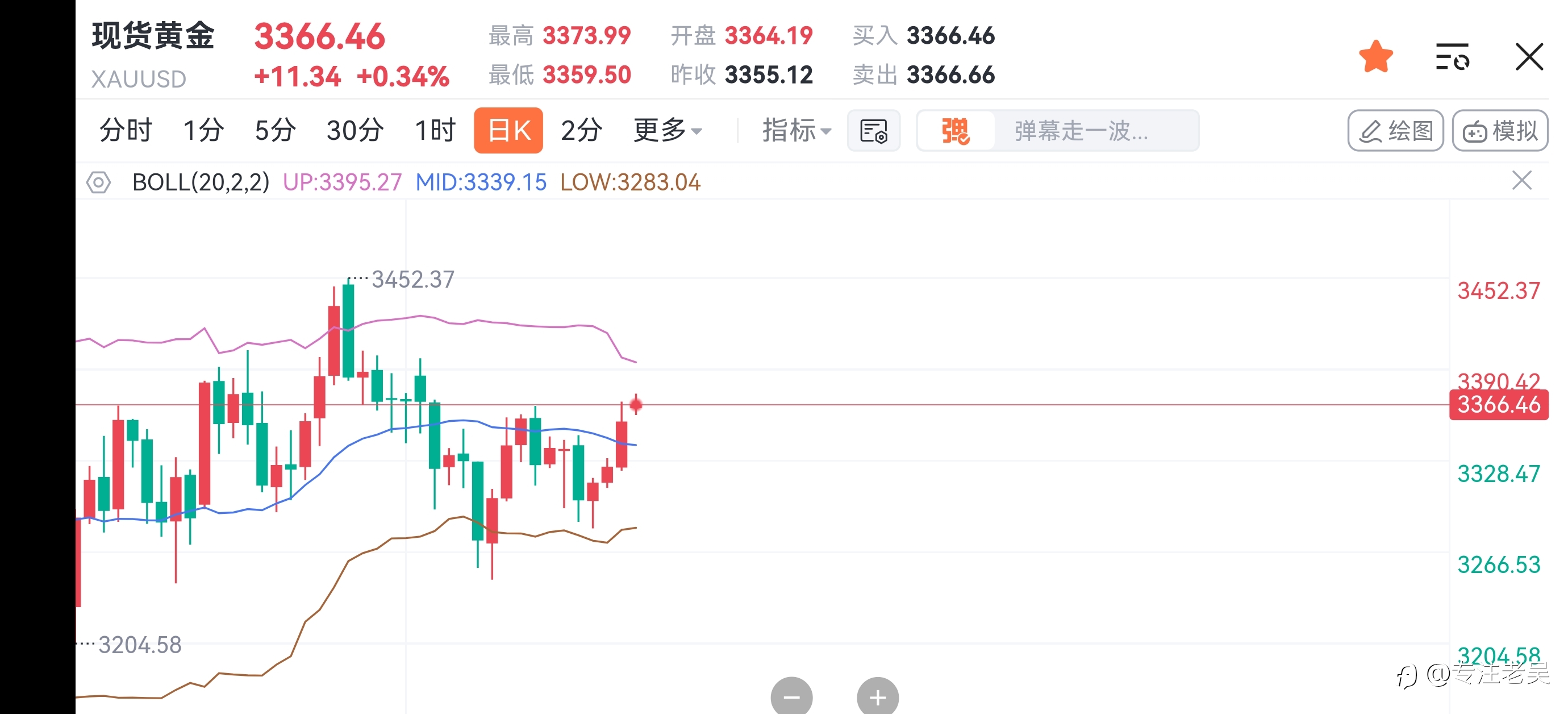Toggle the orange favorite star
This screenshot has height=714, width=1568.
(1375, 57)
